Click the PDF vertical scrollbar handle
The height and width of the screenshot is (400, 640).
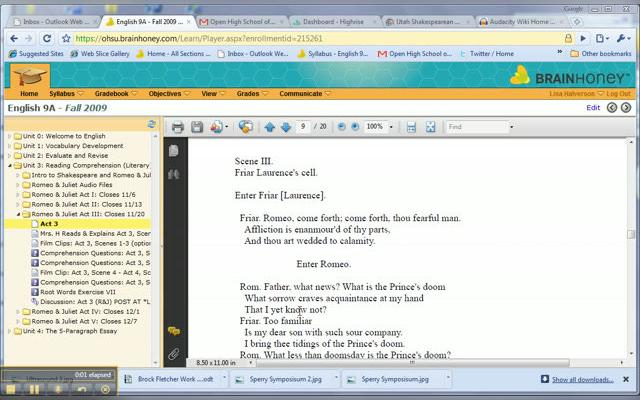click(x=631, y=233)
